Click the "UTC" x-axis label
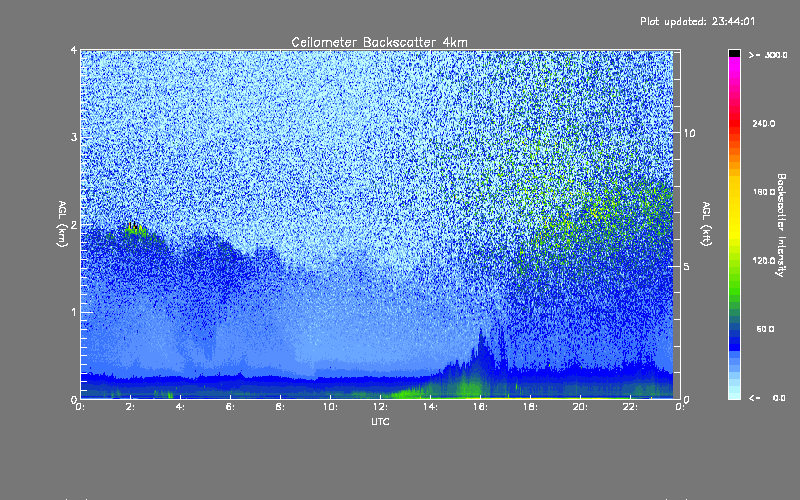This screenshot has width=800, height=500. (x=380, y=421)
